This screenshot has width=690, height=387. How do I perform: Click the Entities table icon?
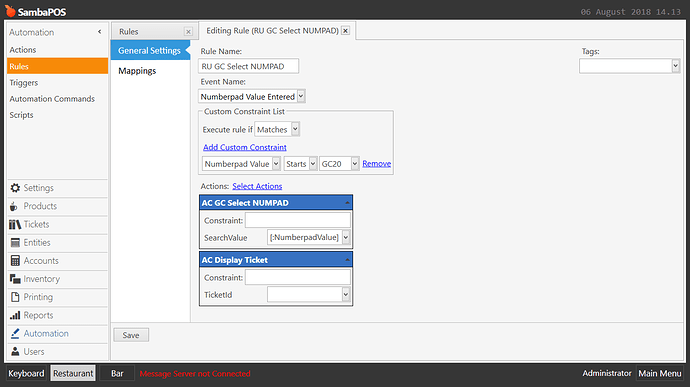tap(15, 243)
